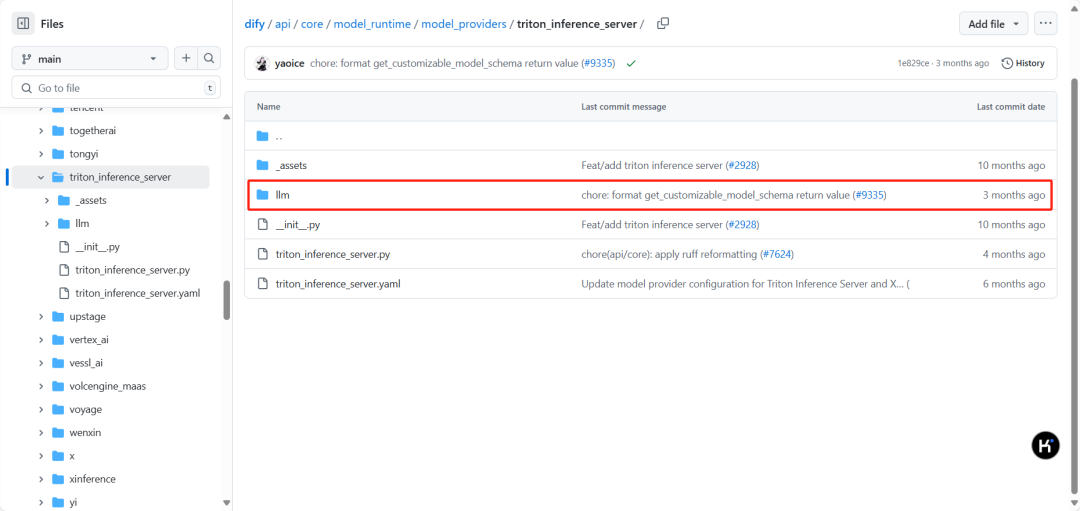Go to model_providers in the breadcrumb
Screen dimensions: 1080x511
click(x=464, y=24)
